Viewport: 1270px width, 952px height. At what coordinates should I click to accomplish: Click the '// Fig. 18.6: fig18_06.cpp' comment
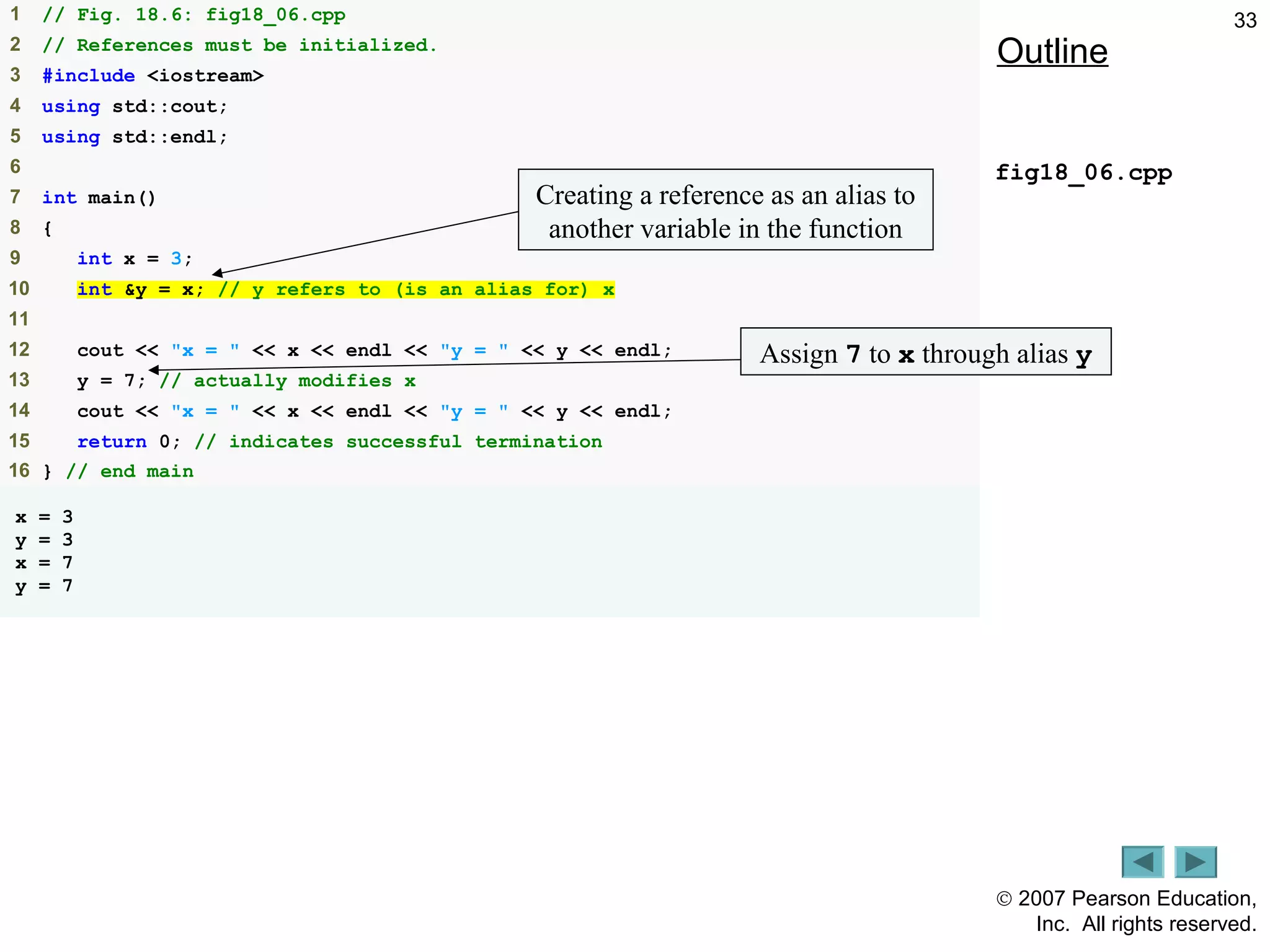click(193, 15)
